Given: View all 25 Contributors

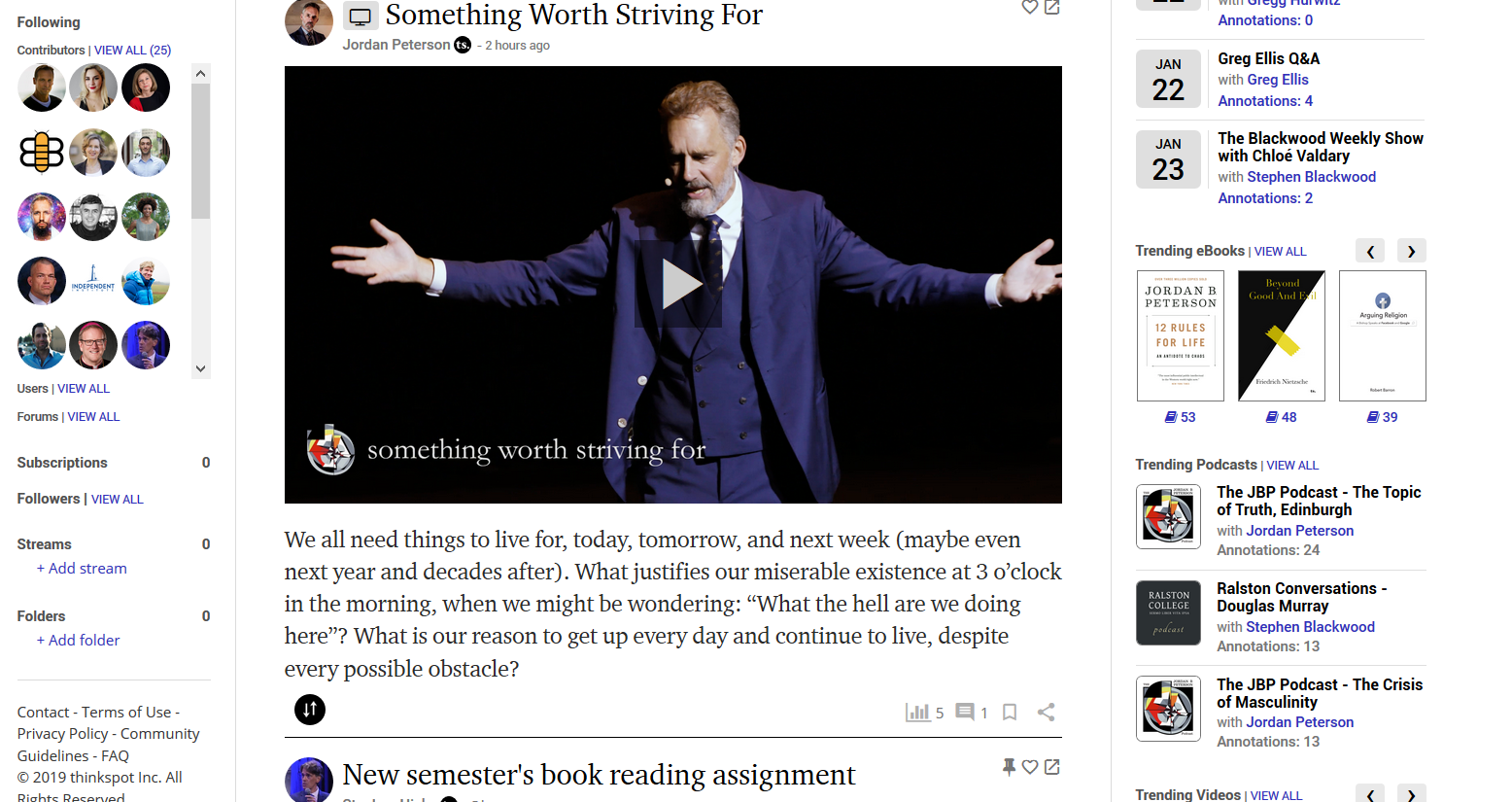Looking at the screenshot, I should tap(132, 50).
